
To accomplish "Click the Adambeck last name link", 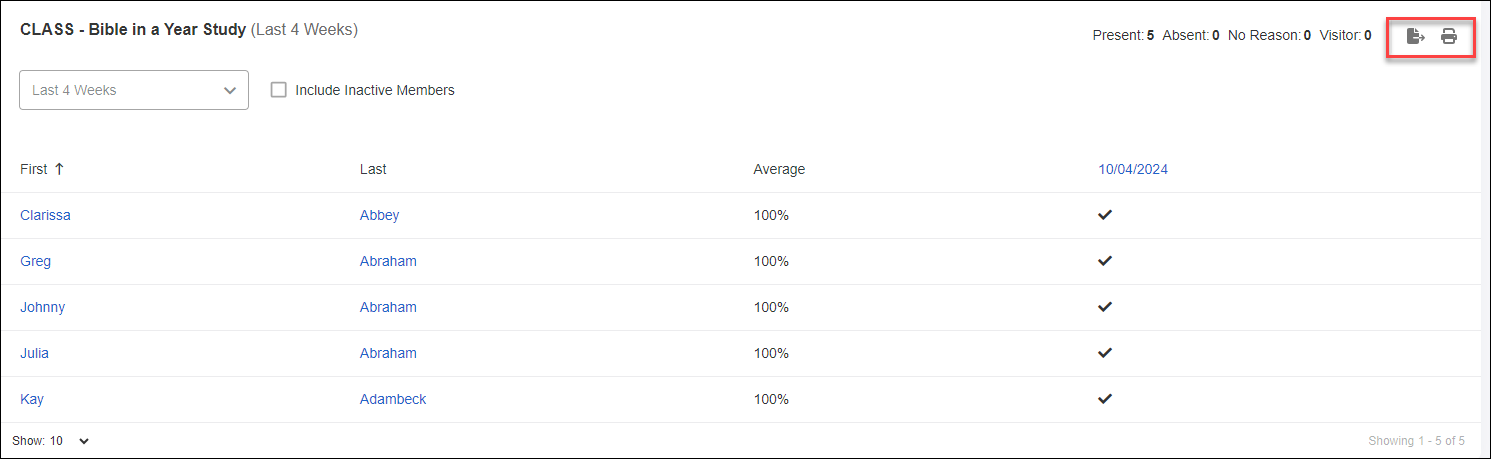I will point(393,399).
